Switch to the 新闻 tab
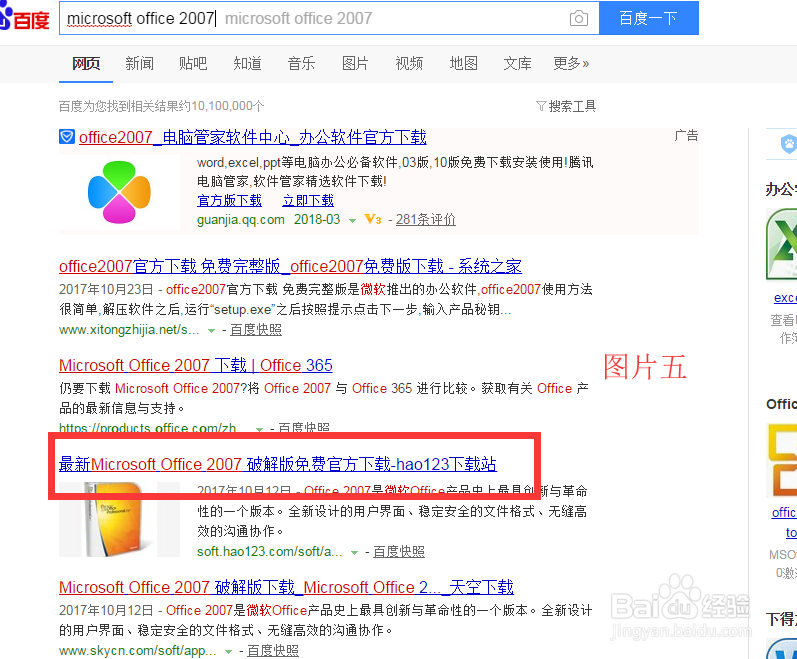This screenshot has width=797, height=659. click(x=139, y=64)
